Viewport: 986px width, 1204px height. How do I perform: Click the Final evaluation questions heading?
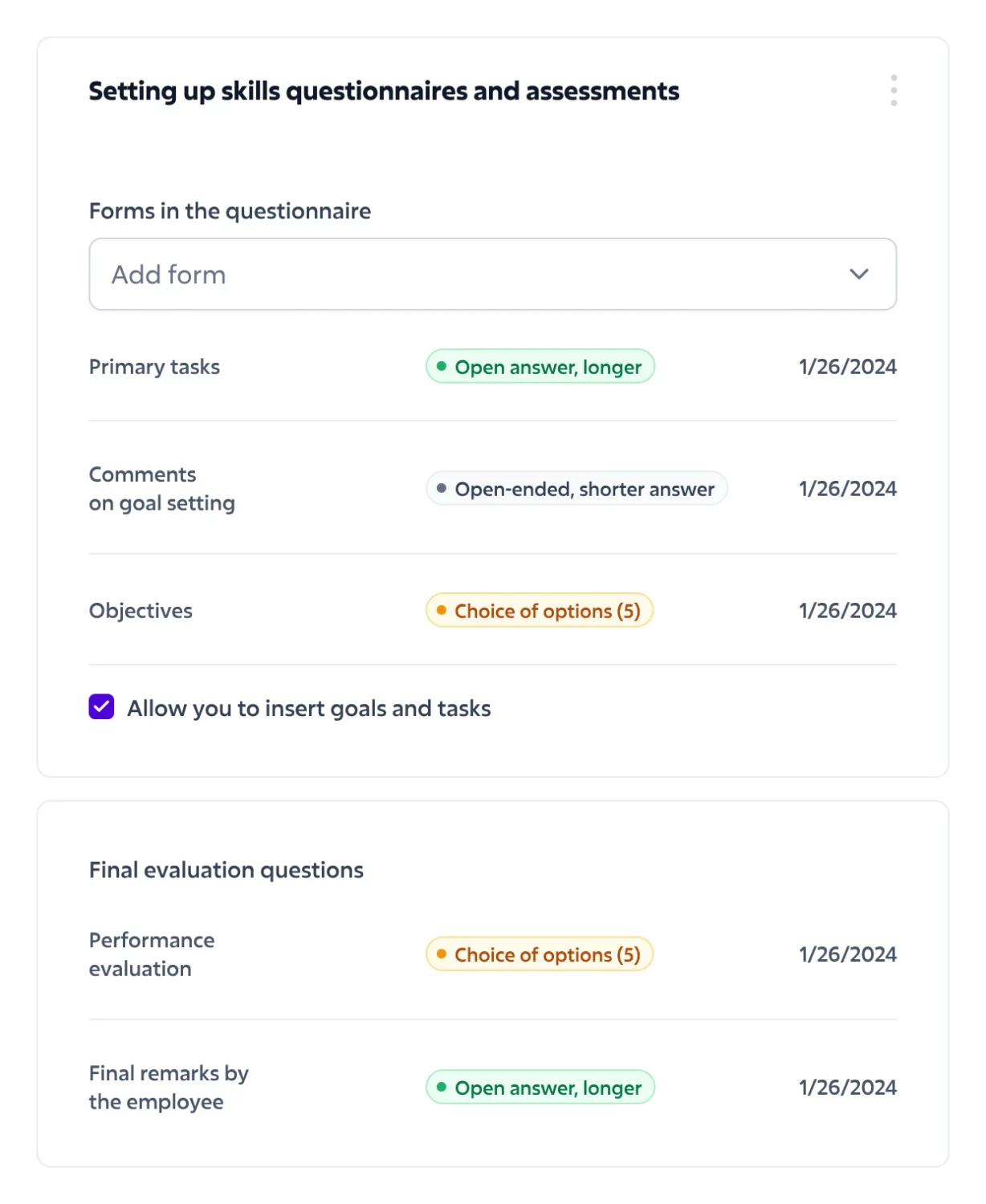[x=226, y=870]
